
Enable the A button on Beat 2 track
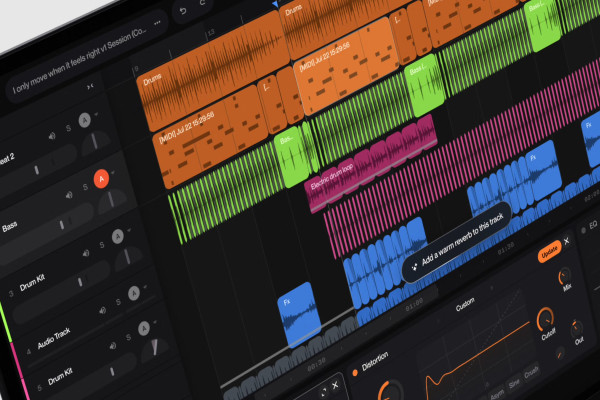tap(85, 120)
